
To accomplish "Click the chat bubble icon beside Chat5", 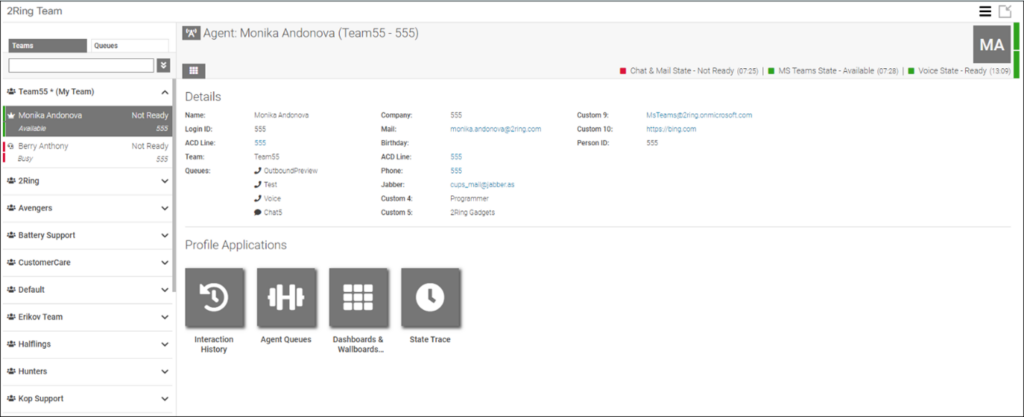I will 258,213.
